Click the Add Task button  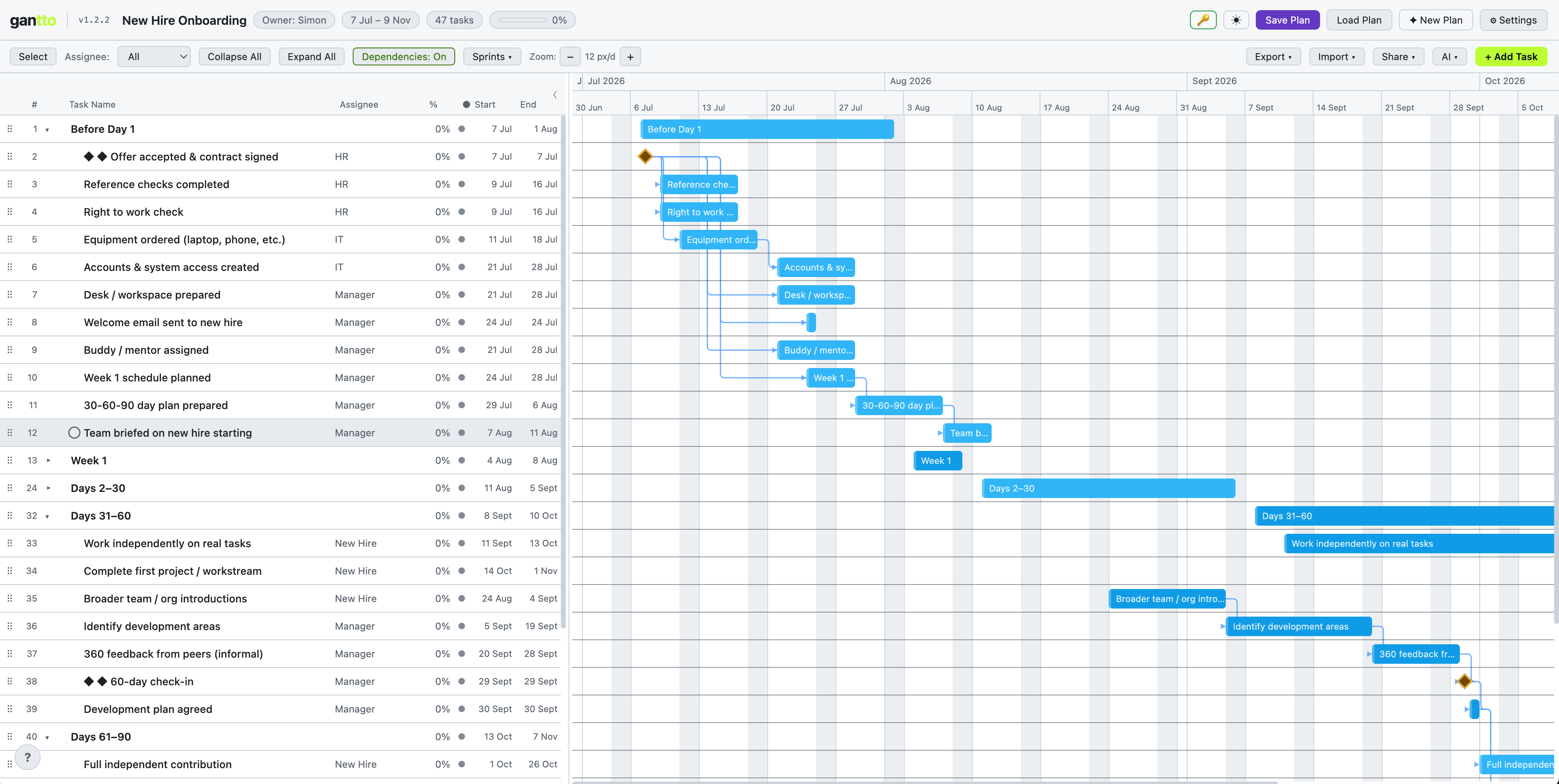[1511, 57]
